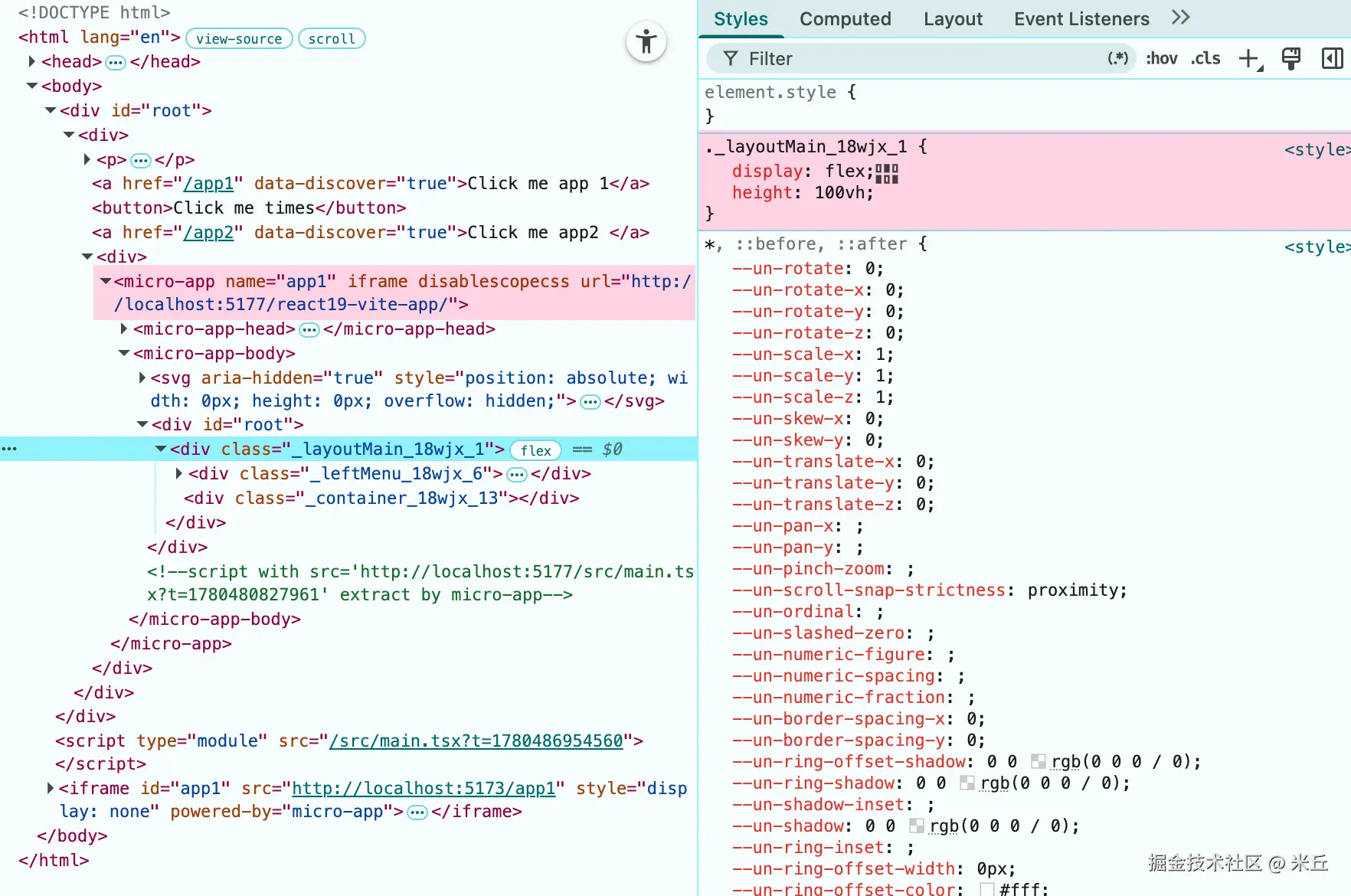
Task: Expand the micro-app-head element
Action: (x=124, y=329)
